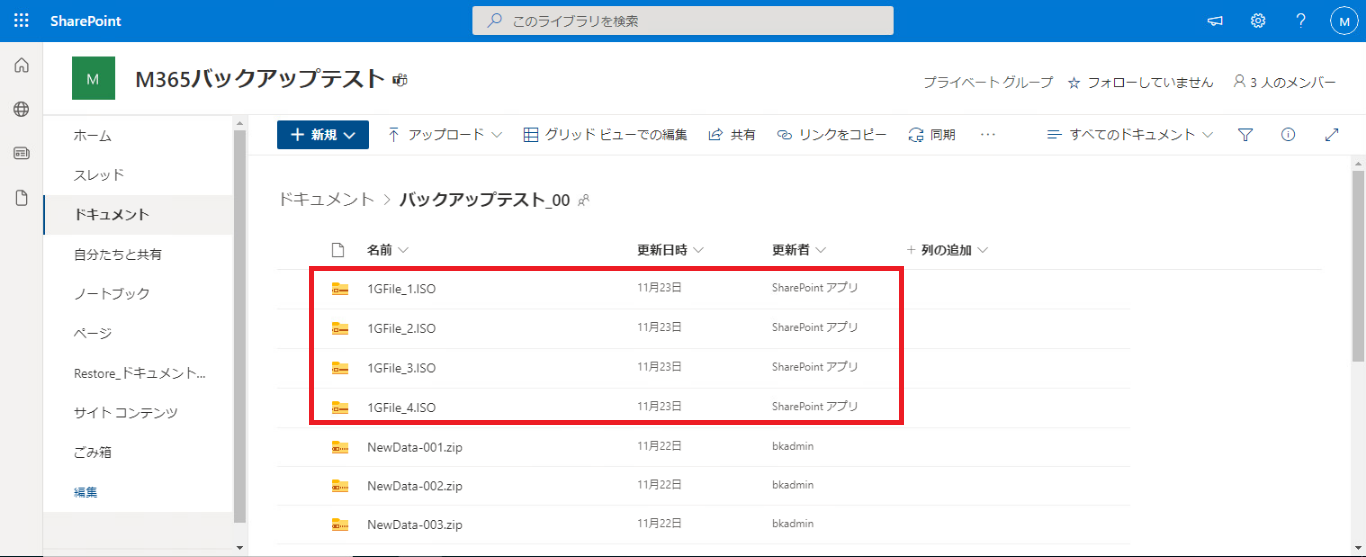Select ホーム in the left navigation
The image size is (1366, 557).
point(93,136)
